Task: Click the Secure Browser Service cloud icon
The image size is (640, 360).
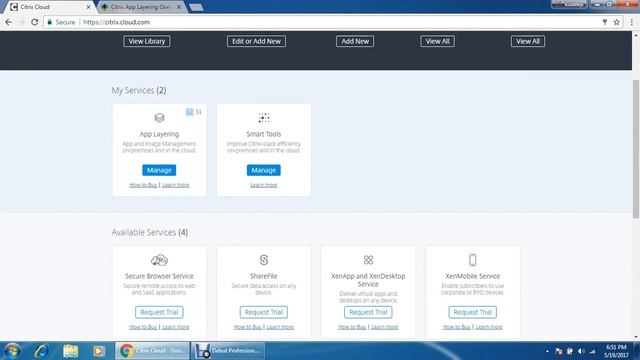Action: [x=159, y=260]
